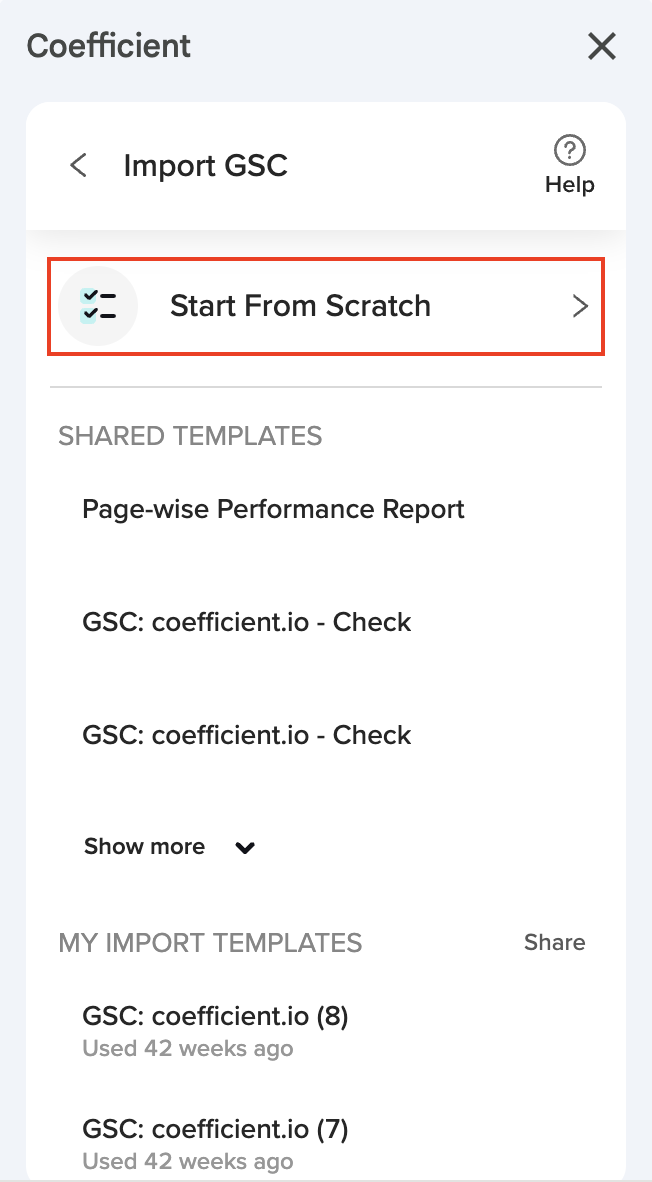Open the Page-wise Performance Report template

273,509
